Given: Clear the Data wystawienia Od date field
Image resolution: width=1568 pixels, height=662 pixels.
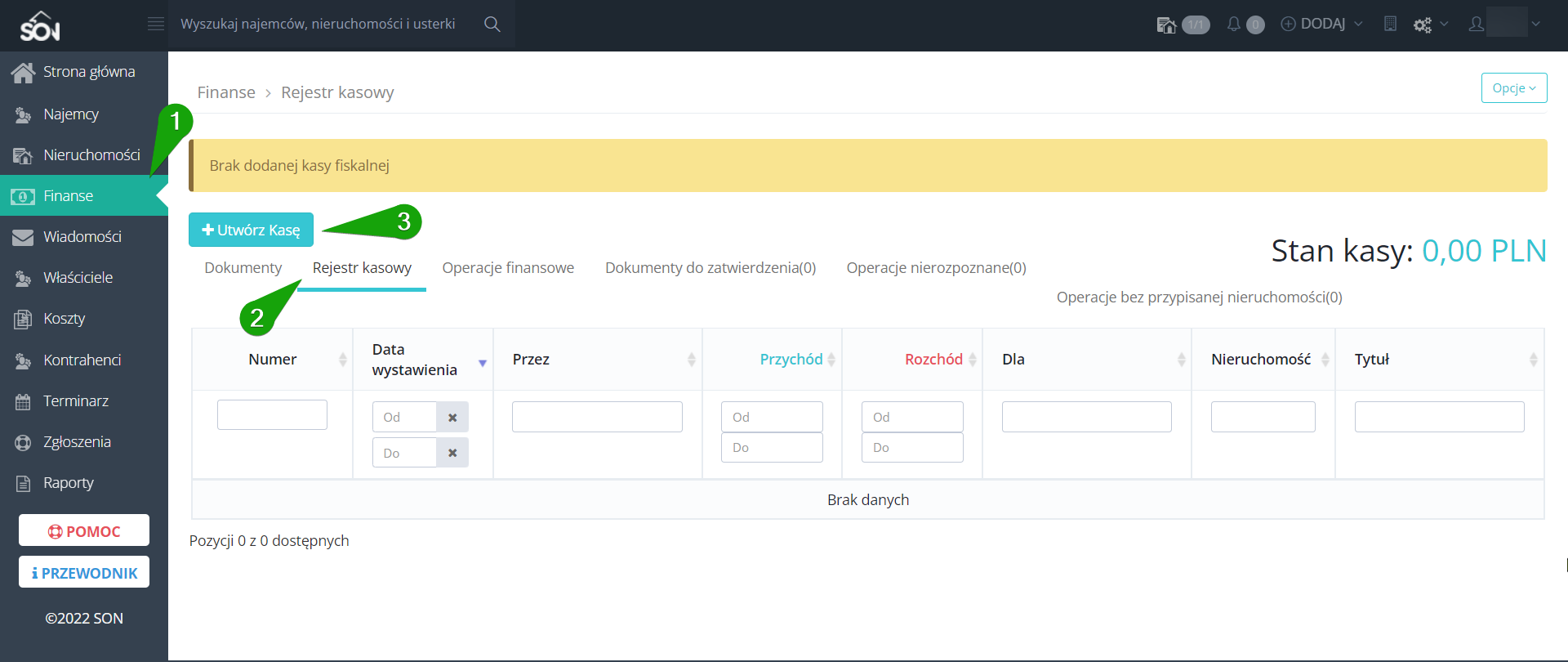Looking at the screenshot, I should tap(452, 417).
